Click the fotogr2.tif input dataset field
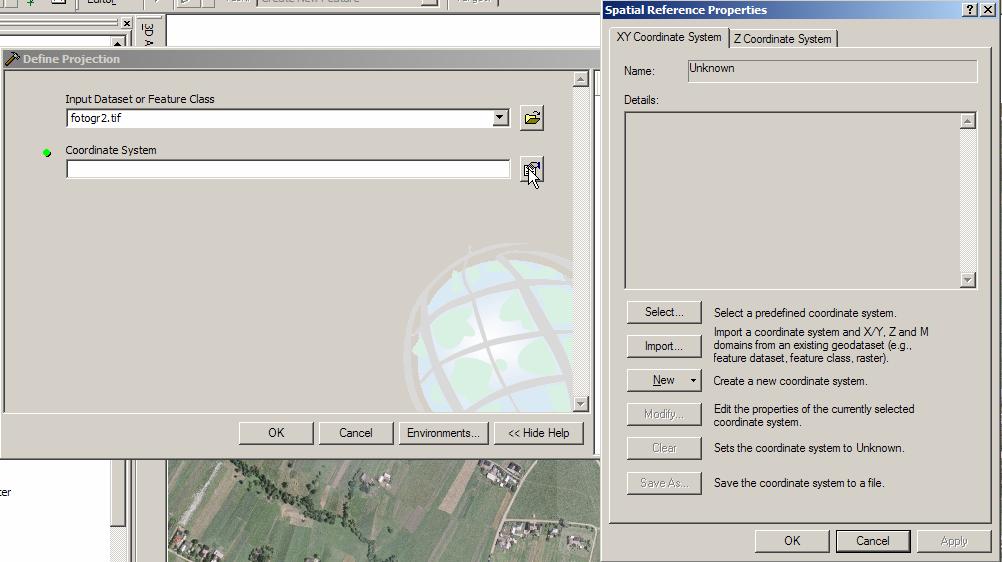The height and width of the screenshot is (562, 1002). pos(280,118)
